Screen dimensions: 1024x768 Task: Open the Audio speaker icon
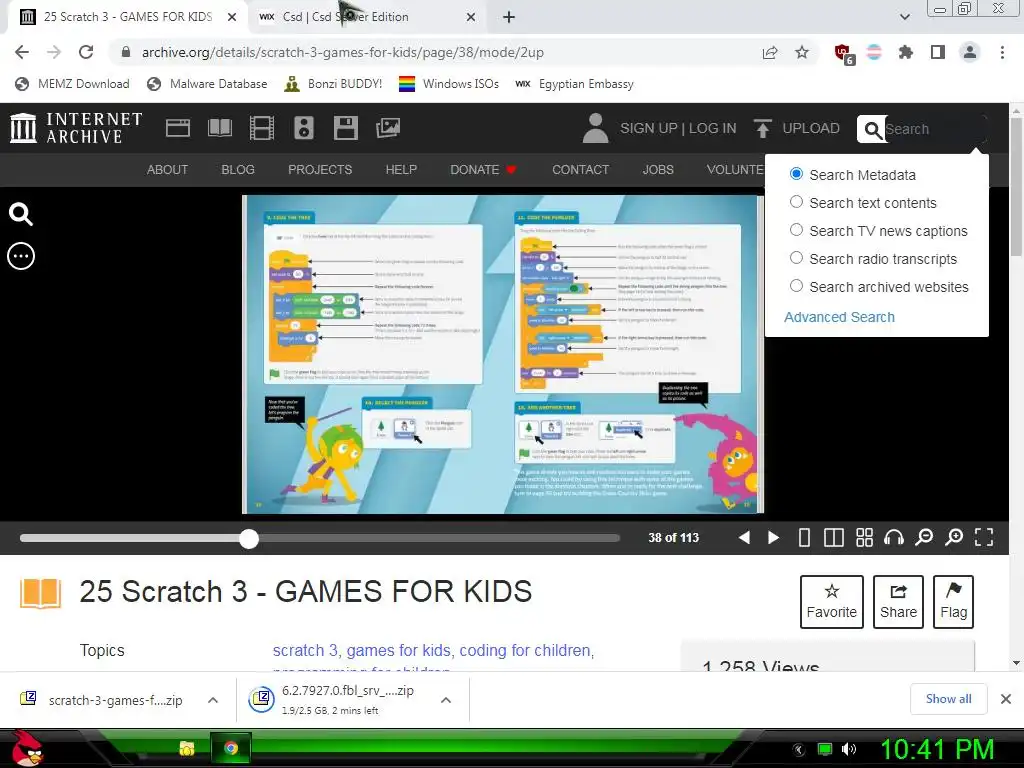click(304, 128)
